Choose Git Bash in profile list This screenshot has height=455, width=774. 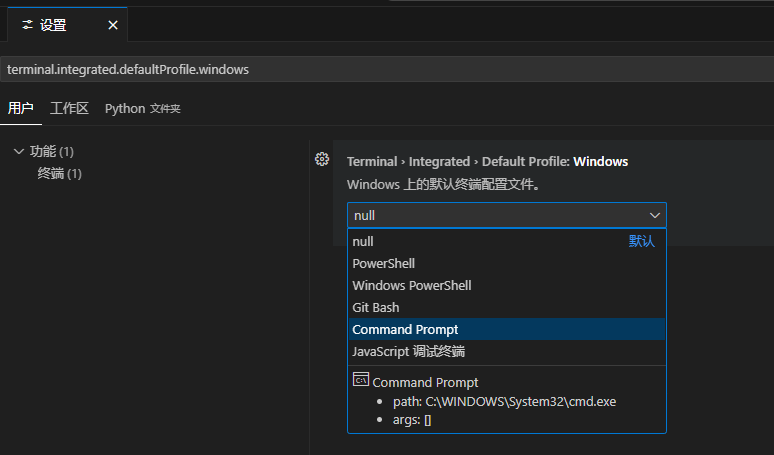[507, 307]
